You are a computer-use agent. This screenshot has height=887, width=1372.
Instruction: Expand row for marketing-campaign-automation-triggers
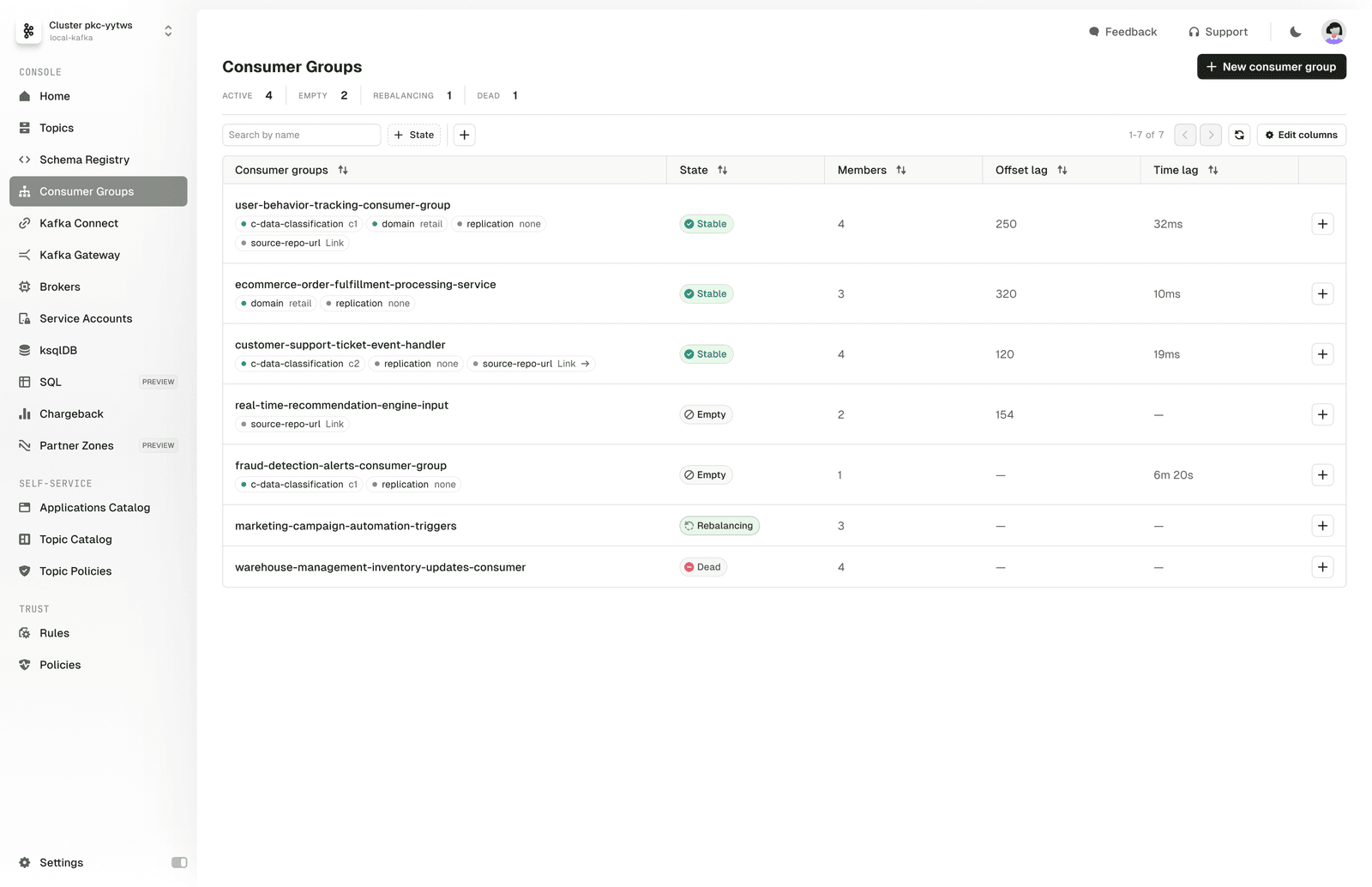(1322, 526)
